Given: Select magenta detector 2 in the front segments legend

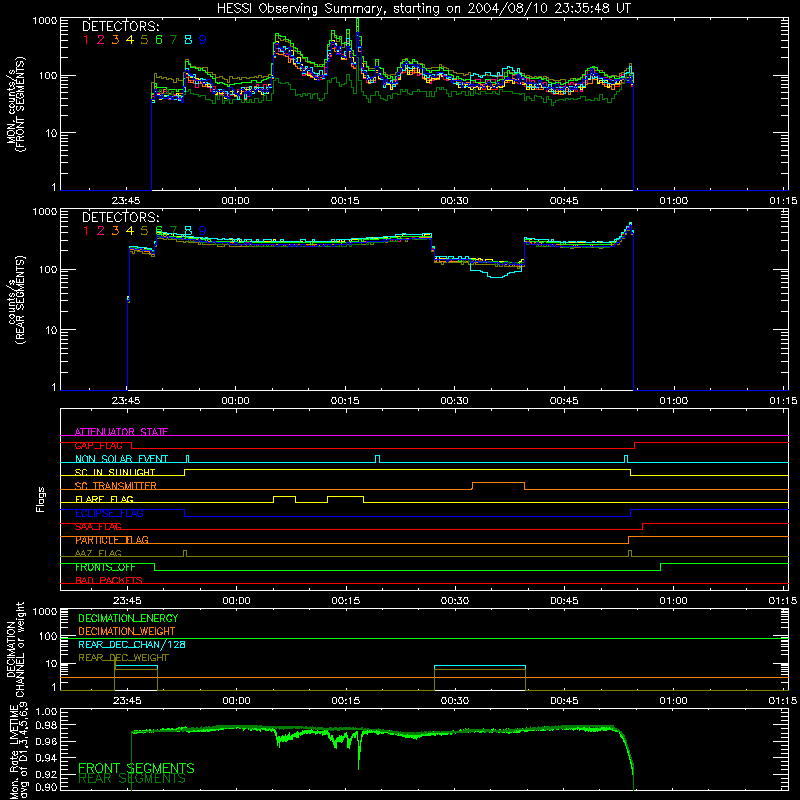Looking at the screenshot, I should point(101,40).
